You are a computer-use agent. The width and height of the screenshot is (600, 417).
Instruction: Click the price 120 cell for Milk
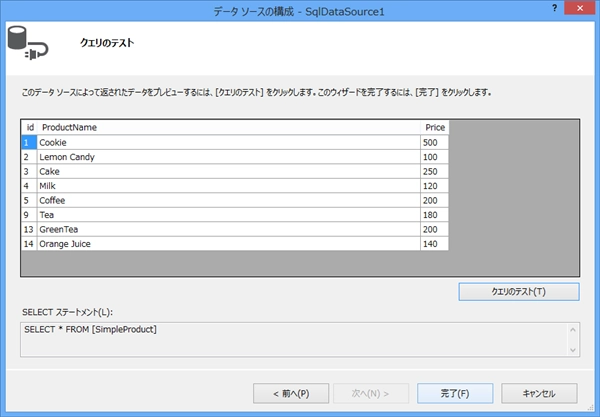[435, 186]
